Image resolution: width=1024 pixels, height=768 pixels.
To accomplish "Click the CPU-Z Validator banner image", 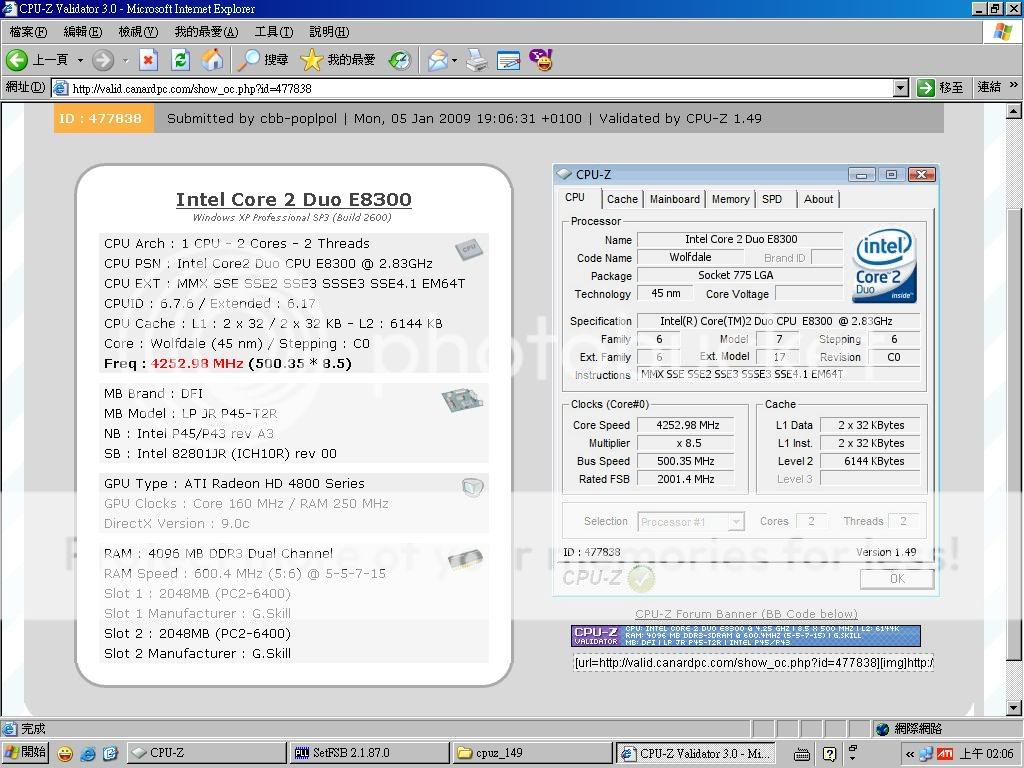I will click(746, 635).
